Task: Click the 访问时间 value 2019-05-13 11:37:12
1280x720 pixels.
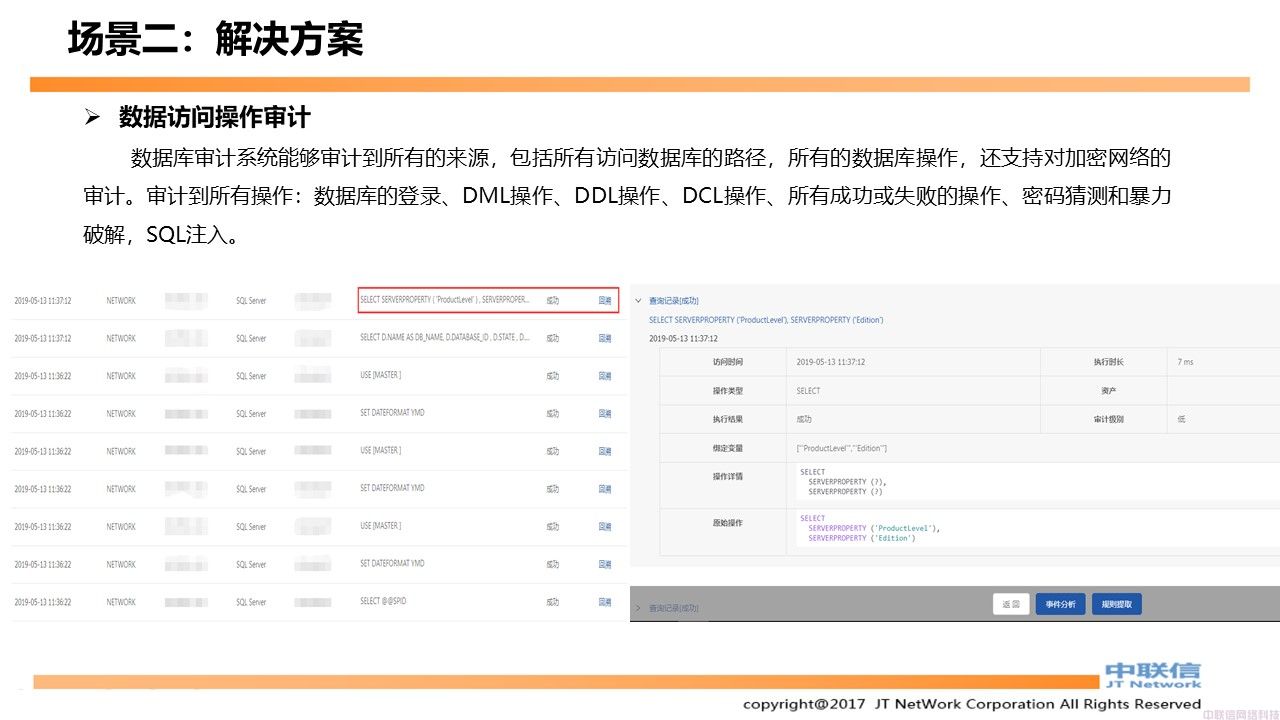Action: [x=831, y=362]
